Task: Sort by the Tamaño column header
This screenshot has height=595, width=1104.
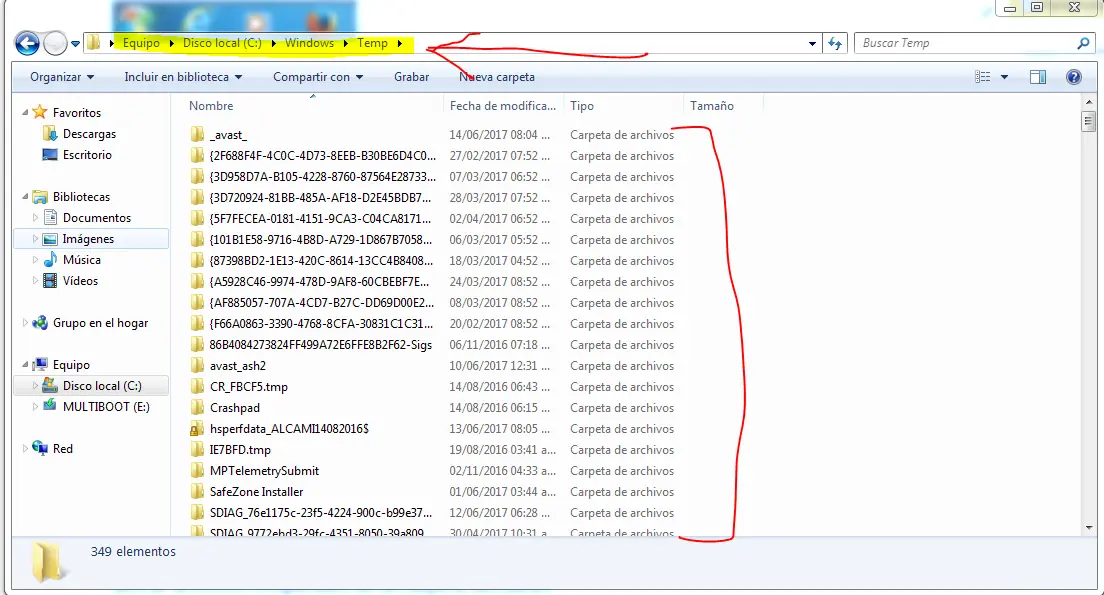Action: [x=712, y=106]
